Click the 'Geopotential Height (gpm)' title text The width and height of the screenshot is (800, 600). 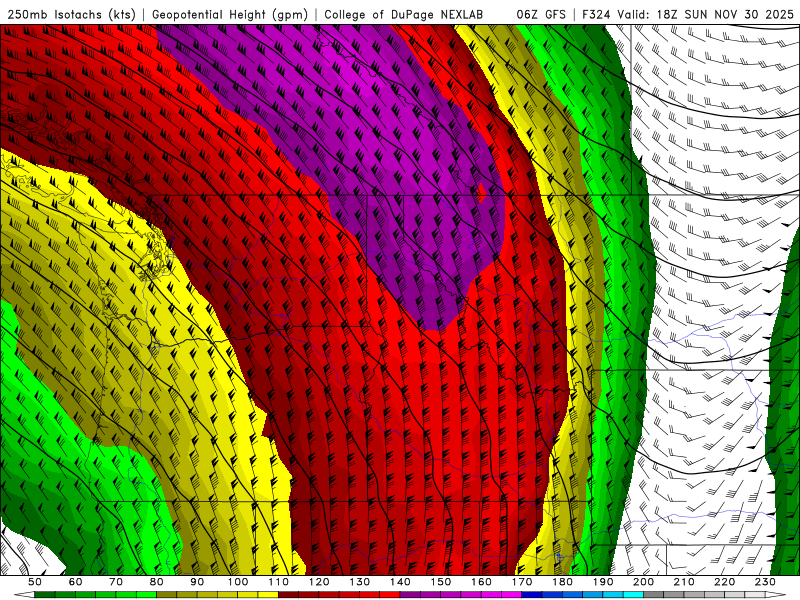[x=230, y=14]
